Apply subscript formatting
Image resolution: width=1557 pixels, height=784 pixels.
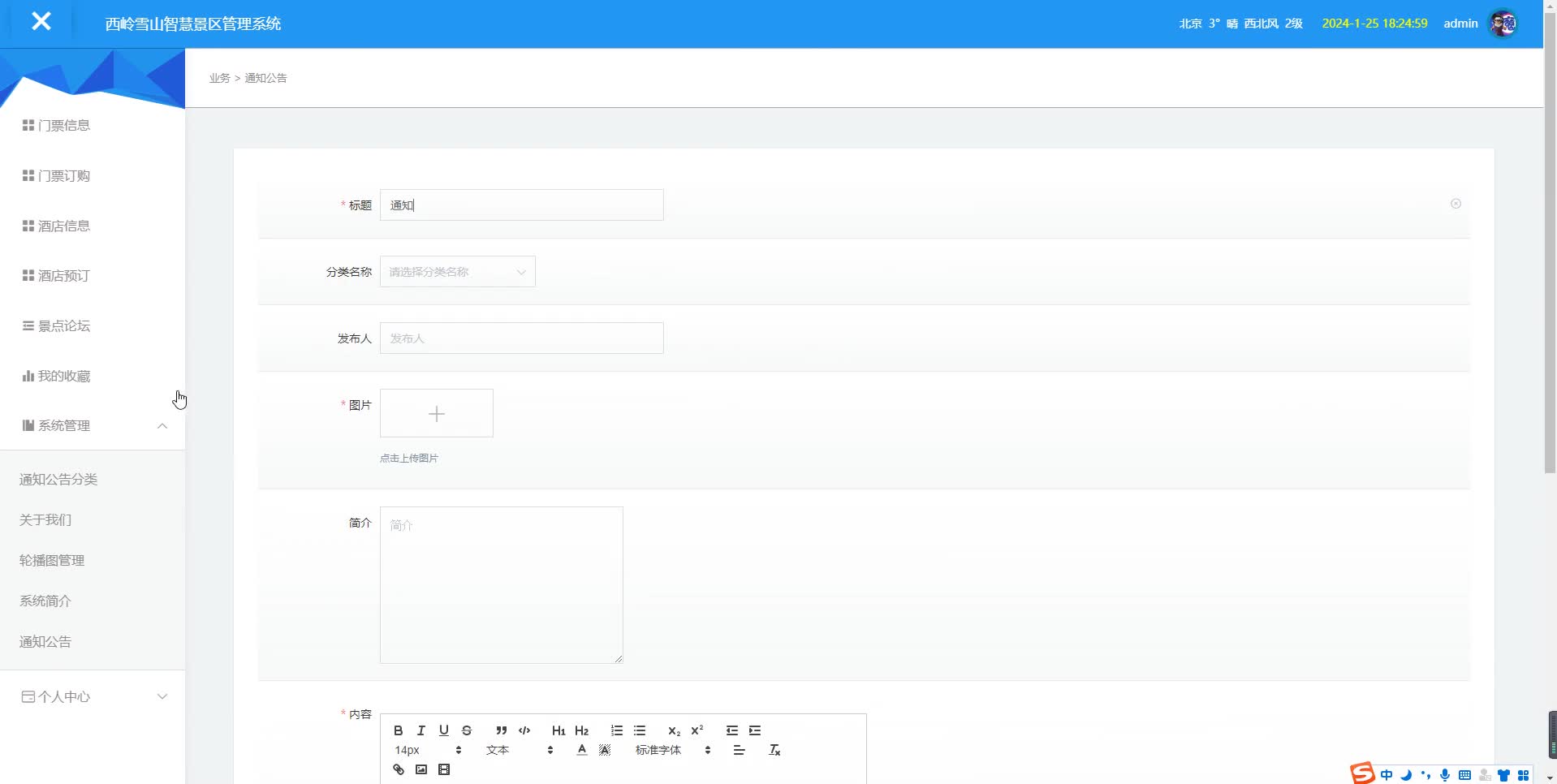[674, 730]
